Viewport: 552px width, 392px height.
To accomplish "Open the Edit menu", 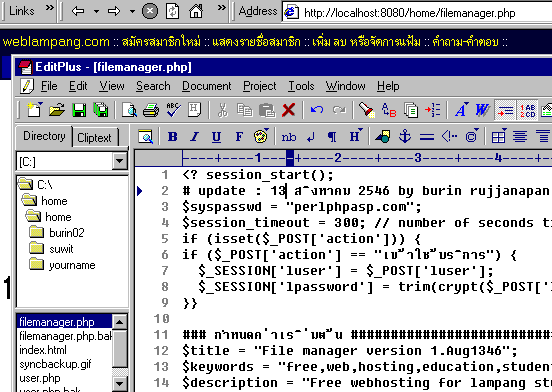I will pyautogui.click(x=78, y=86).
